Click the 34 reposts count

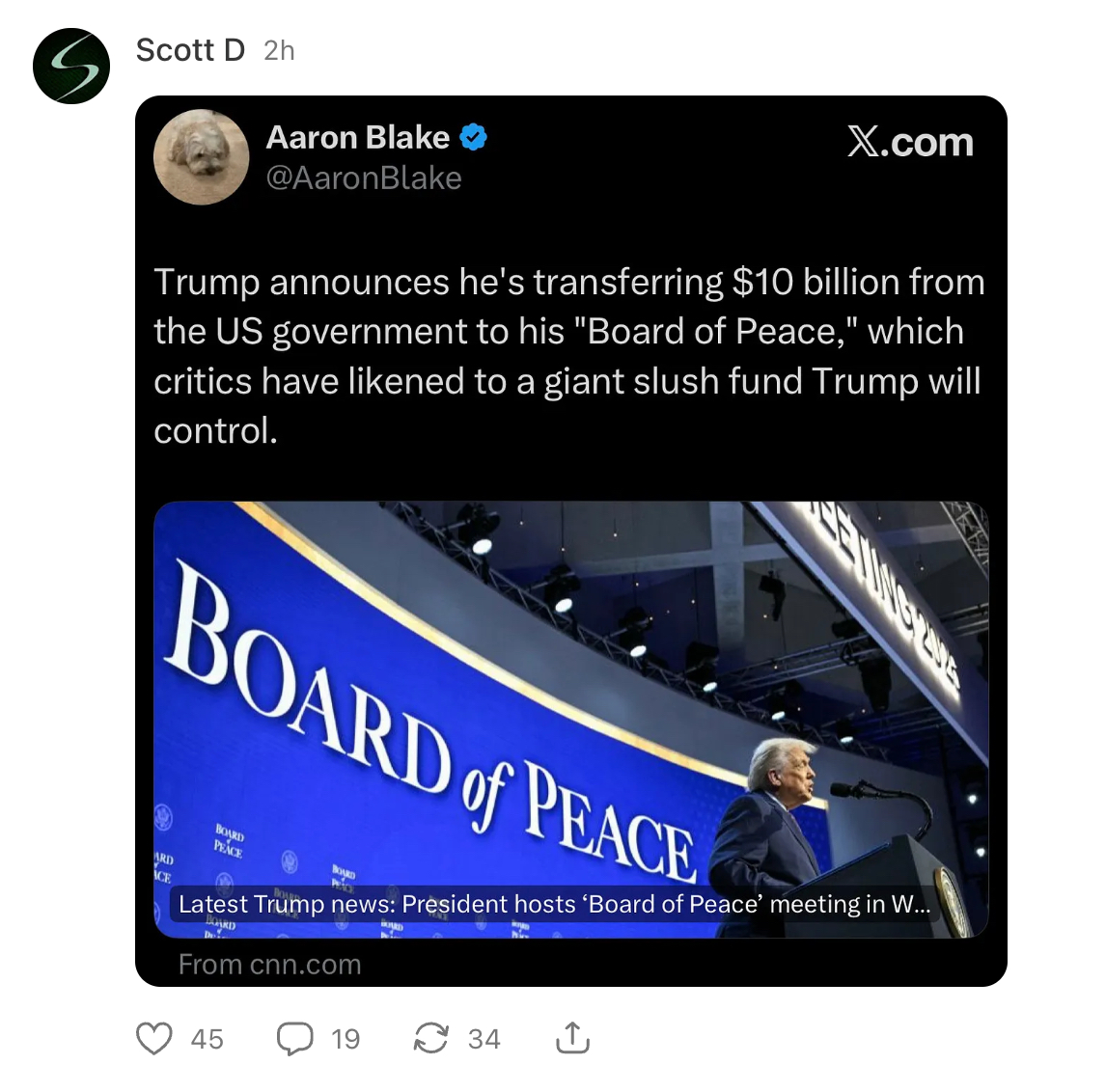[484, 1039]
